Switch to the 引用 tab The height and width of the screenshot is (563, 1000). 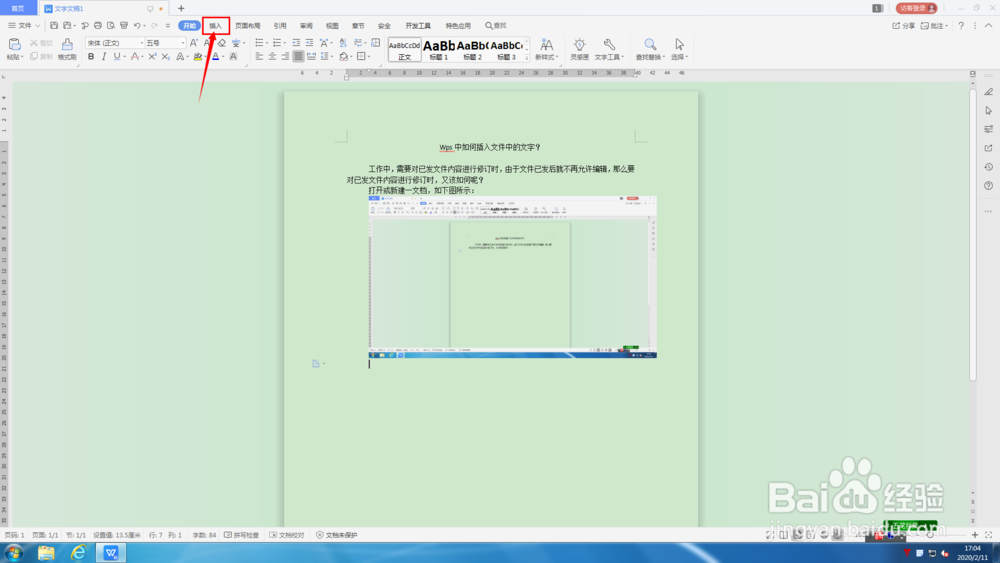click(280, 26)
